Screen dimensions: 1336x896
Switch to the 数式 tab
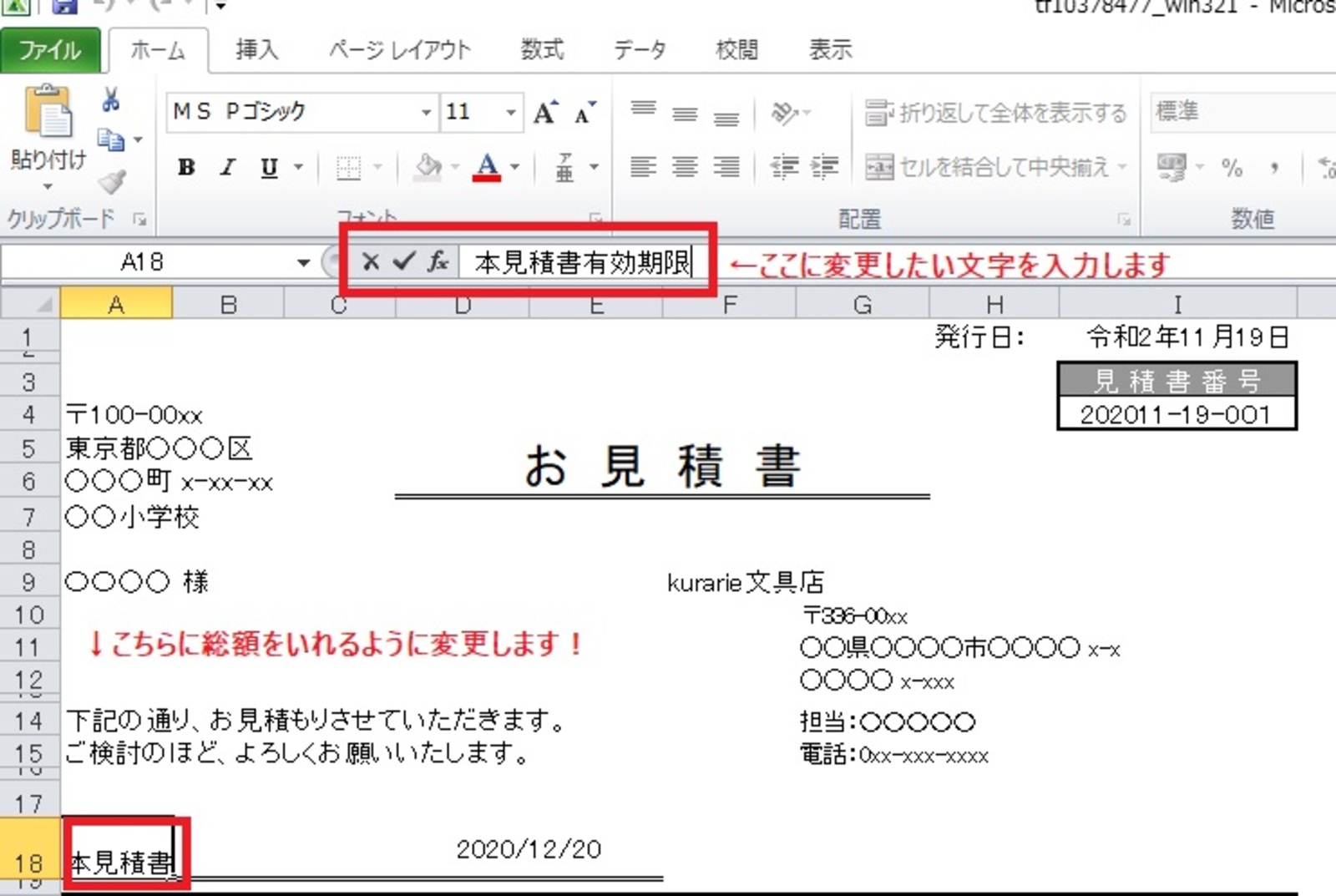click(x=542, y=50)
